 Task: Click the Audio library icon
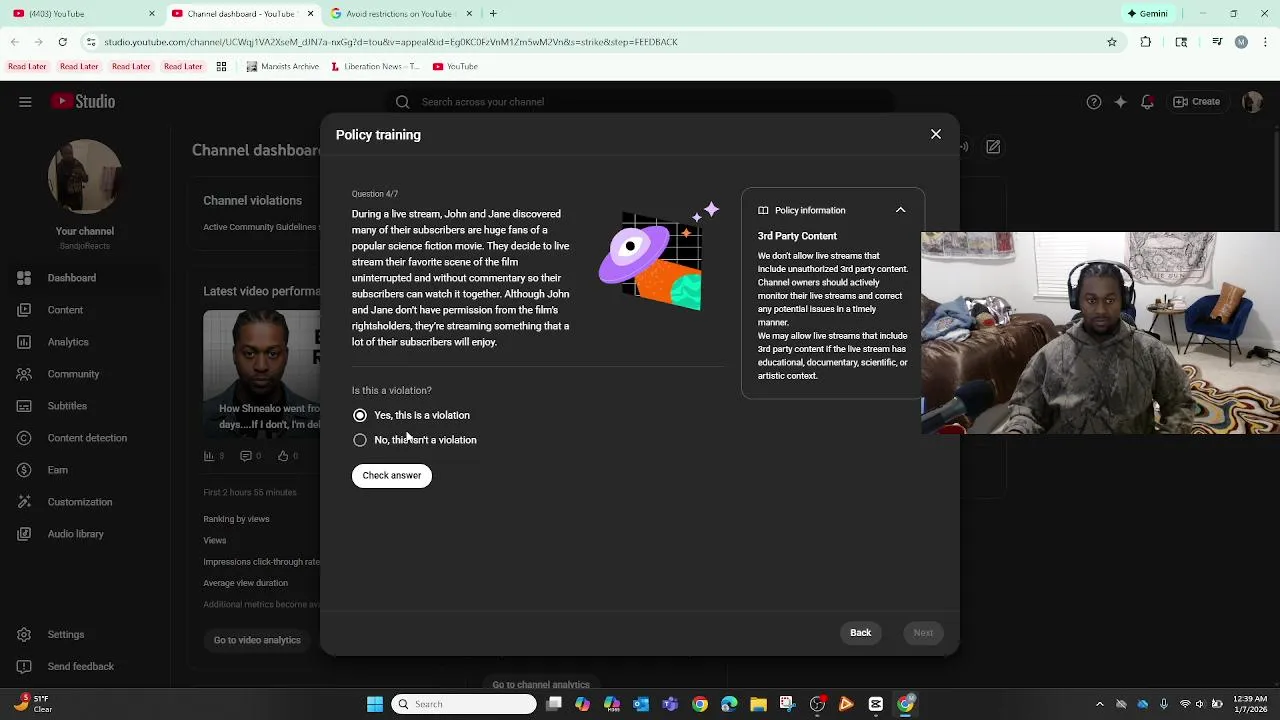click(x=24, y=534)
